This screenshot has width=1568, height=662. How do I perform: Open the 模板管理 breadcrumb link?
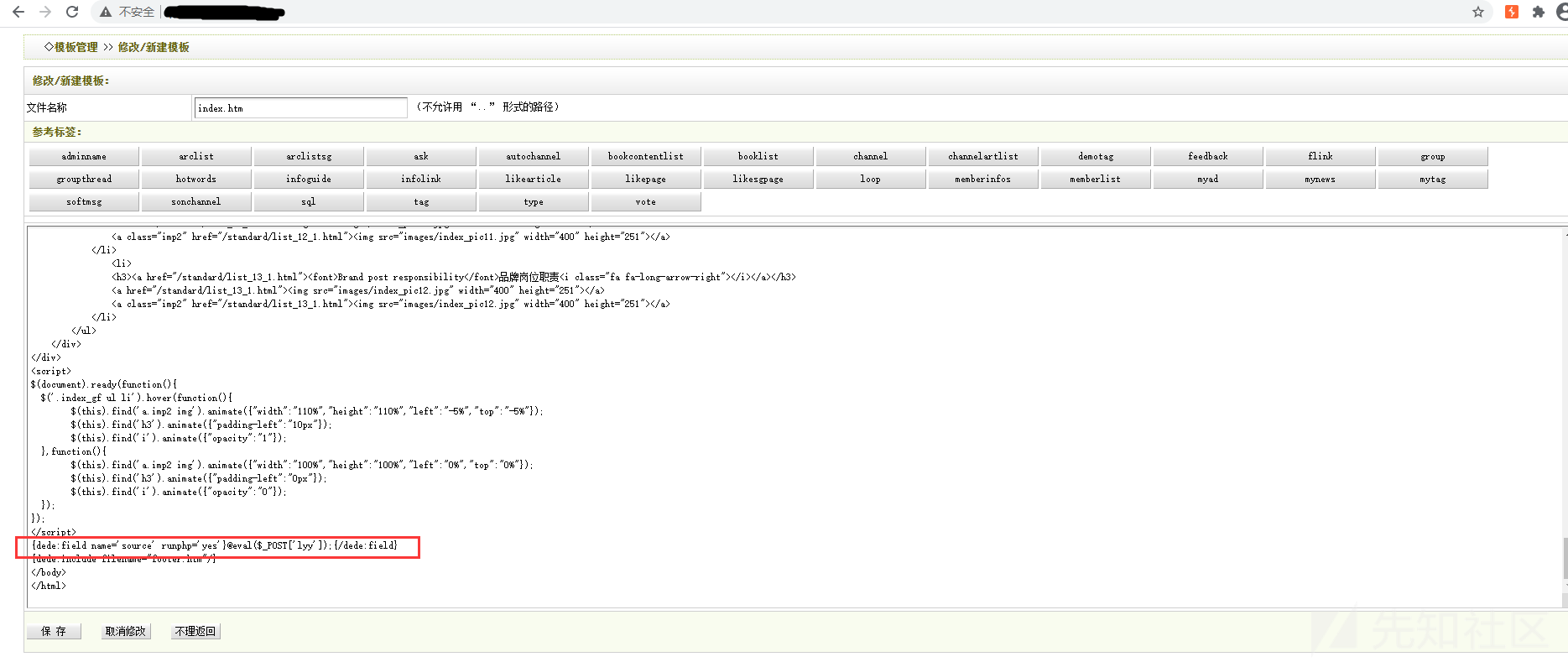pyautogui.click(x=76, y=47)
